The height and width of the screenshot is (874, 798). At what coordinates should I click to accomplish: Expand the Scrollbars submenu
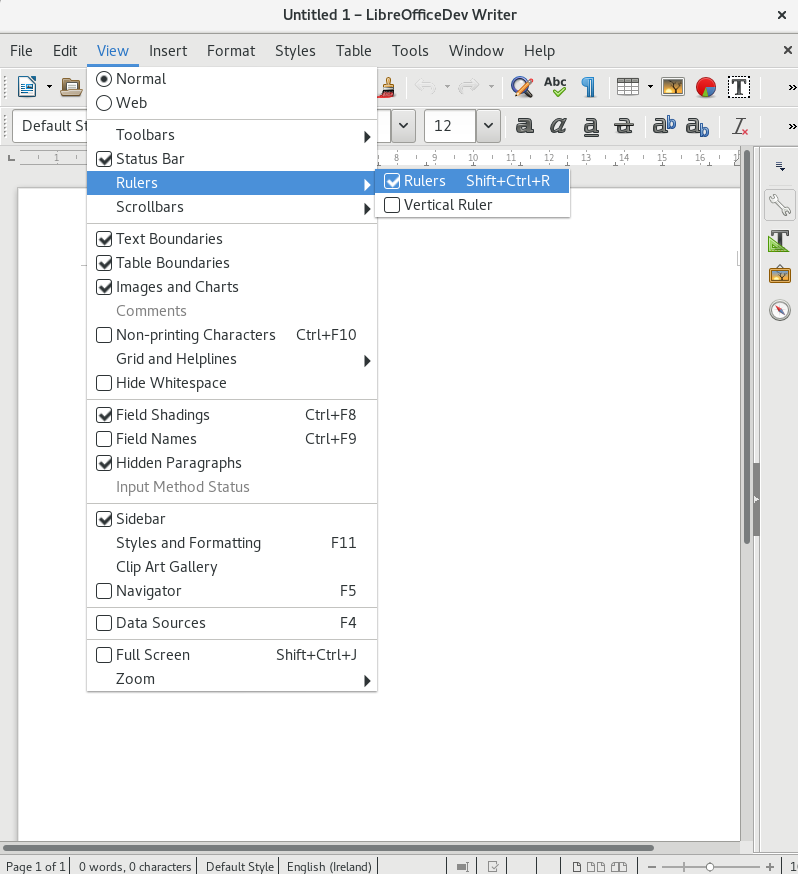point(231,207)
